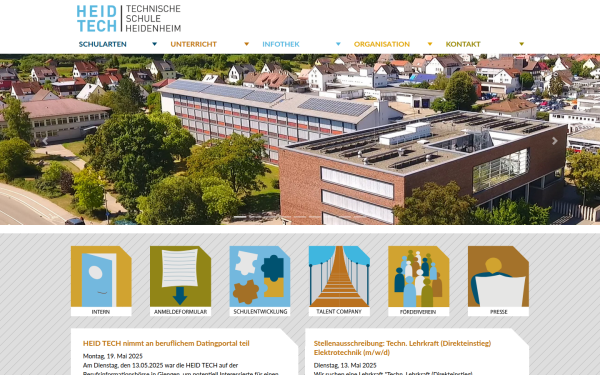This screenshot has width=600, height=375.
Task: Open article about beruflichem Datingportal
Action: (x=166, y=343)
